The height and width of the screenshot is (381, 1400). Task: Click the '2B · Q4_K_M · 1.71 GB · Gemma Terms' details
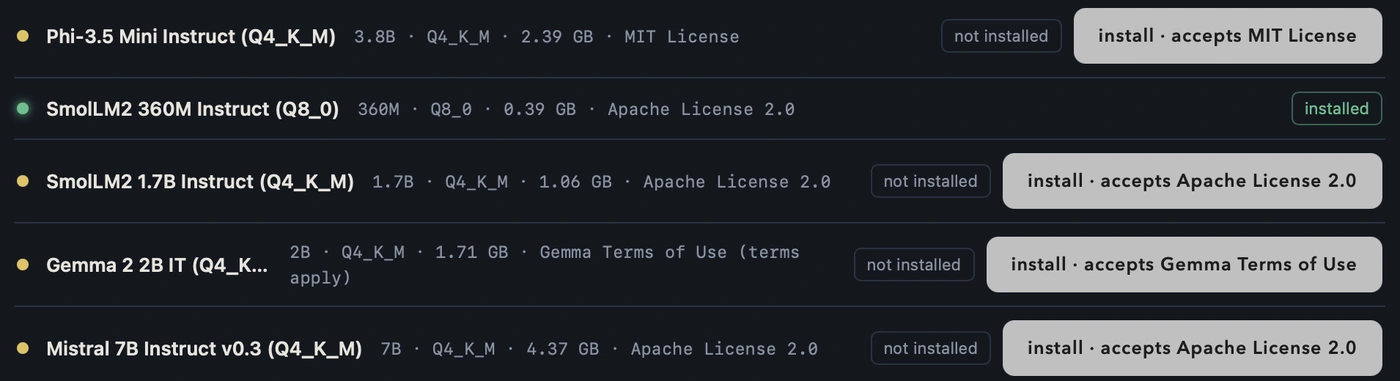coord(545,264)
